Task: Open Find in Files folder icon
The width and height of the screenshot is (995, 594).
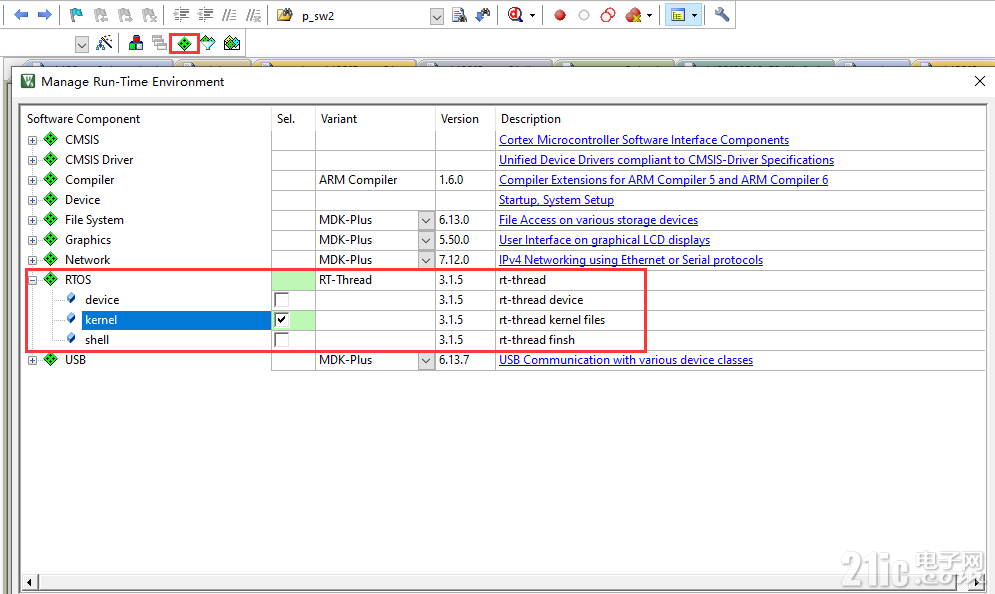Action: pyautogui.click(x=285, y=15)
